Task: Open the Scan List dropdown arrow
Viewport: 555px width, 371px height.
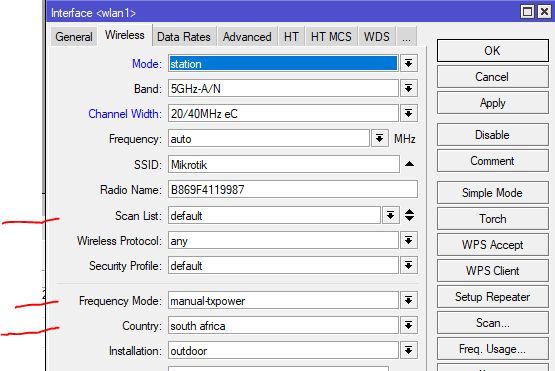Action: pyautogui.click(x=391, y=215)
